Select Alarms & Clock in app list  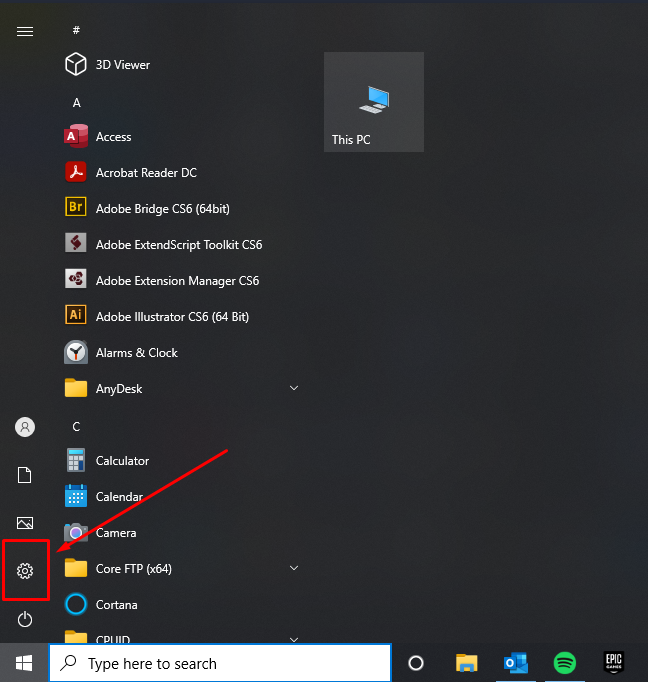point(136,353)
